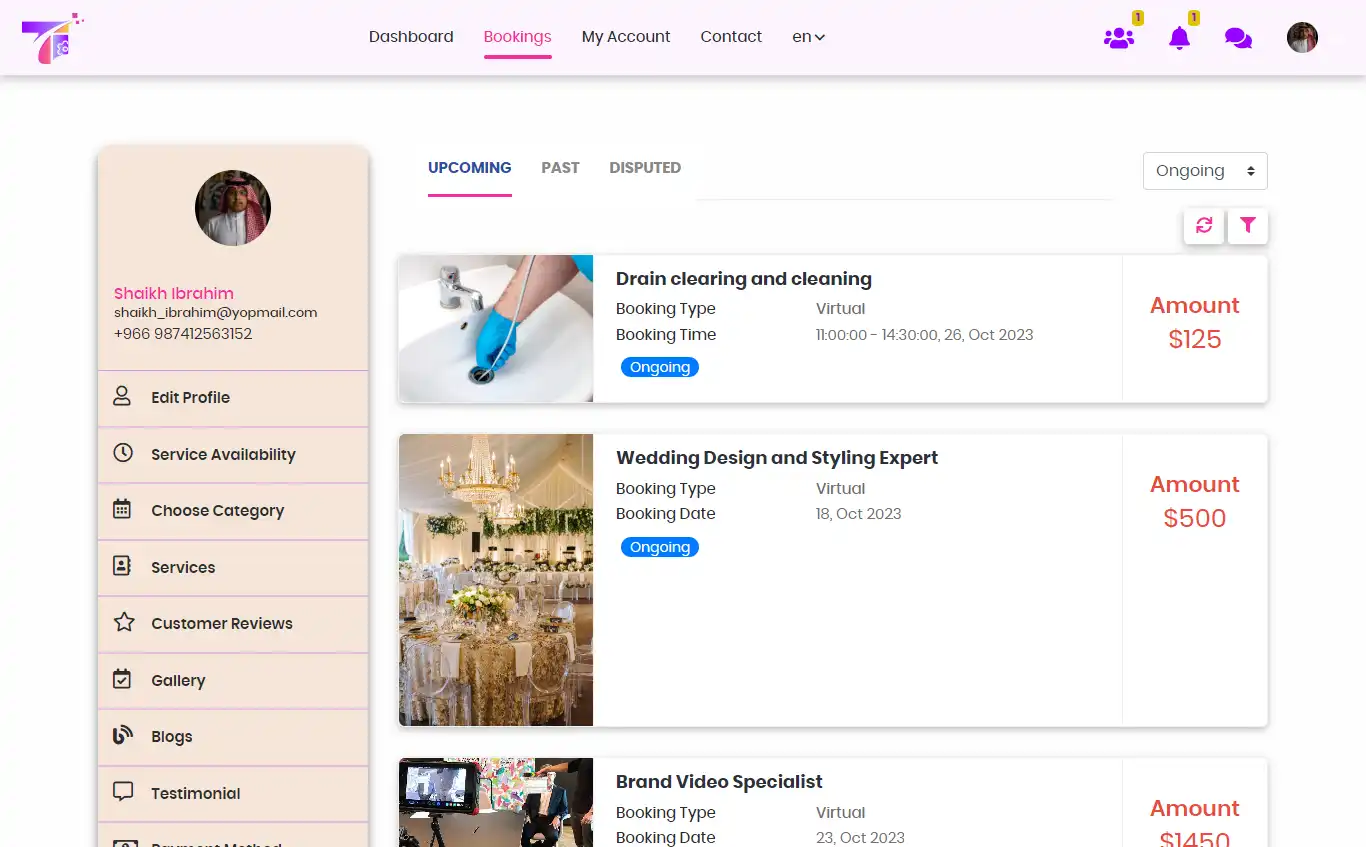The image size is (1366, 847).
Task: Click the Shaikh Ibrahim profile name link
Action: pos(173,293)
